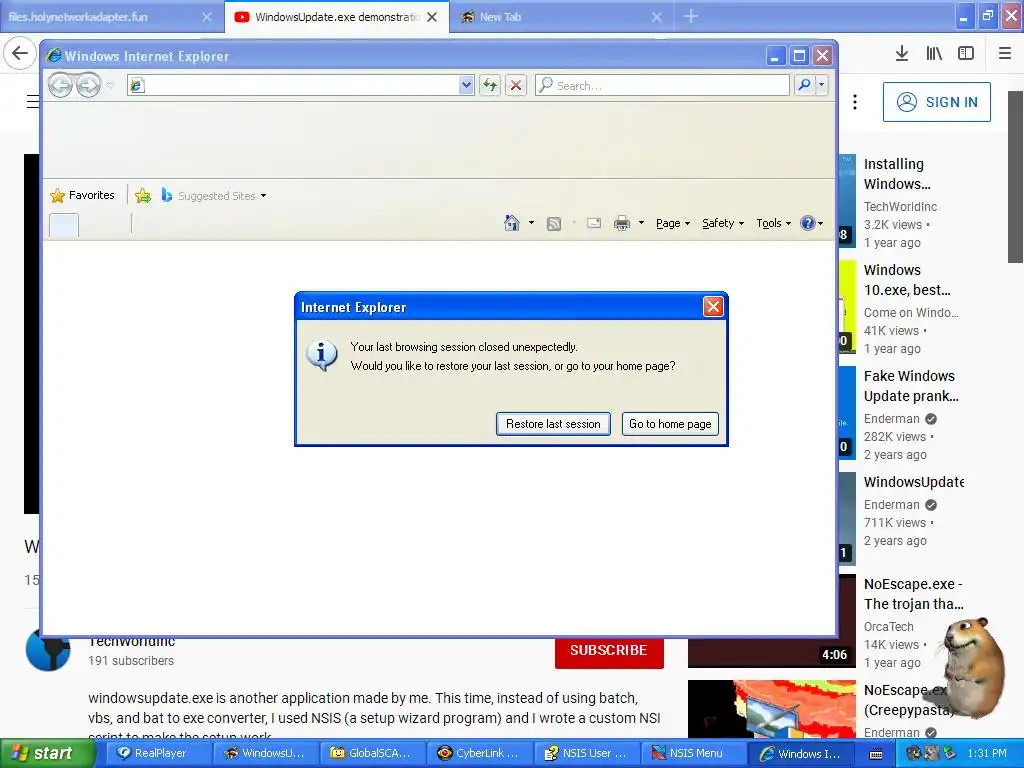Image resolution: width=1024 pixels, height=768 pixels.
Task: Click the TechWorldInc channel avatar
Action: pyautogui.click(x=48, y=649)
